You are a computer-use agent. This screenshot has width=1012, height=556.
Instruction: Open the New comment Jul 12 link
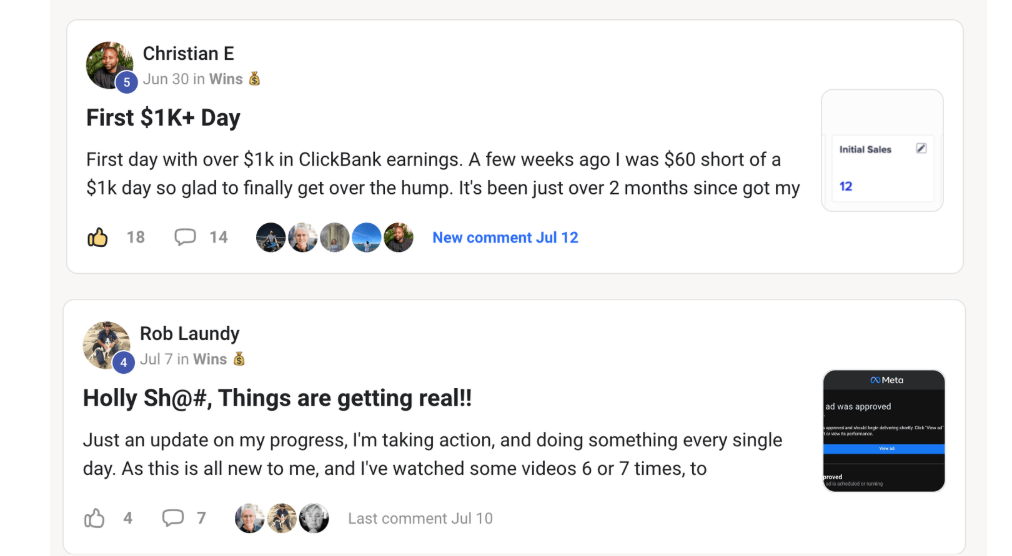point(505,238)
